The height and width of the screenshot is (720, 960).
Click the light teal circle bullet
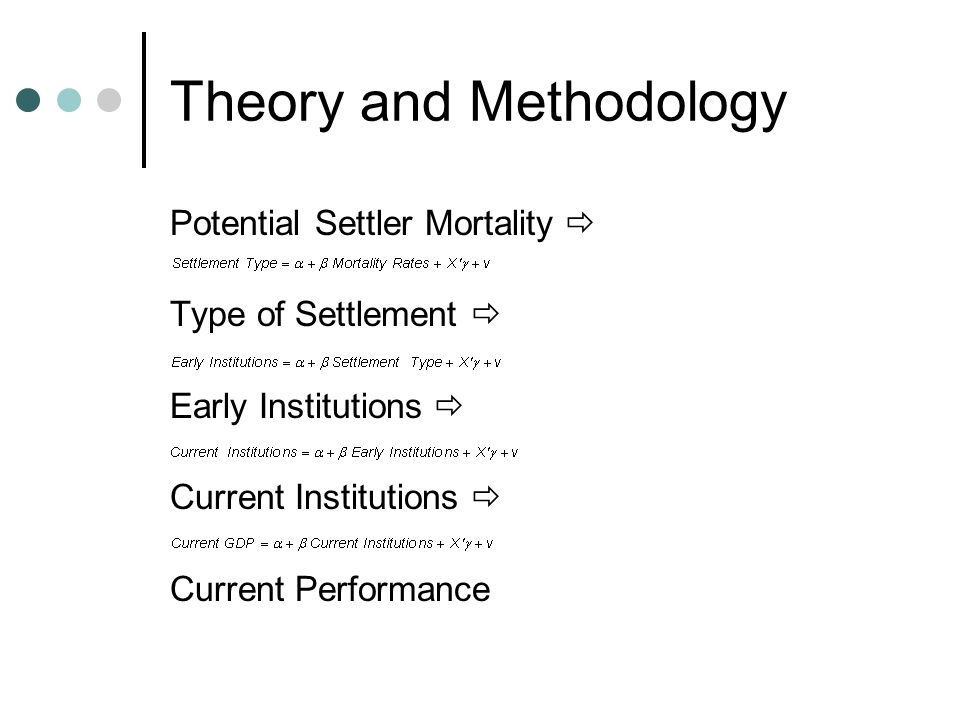pyautogui.click(x=69, y=100)
